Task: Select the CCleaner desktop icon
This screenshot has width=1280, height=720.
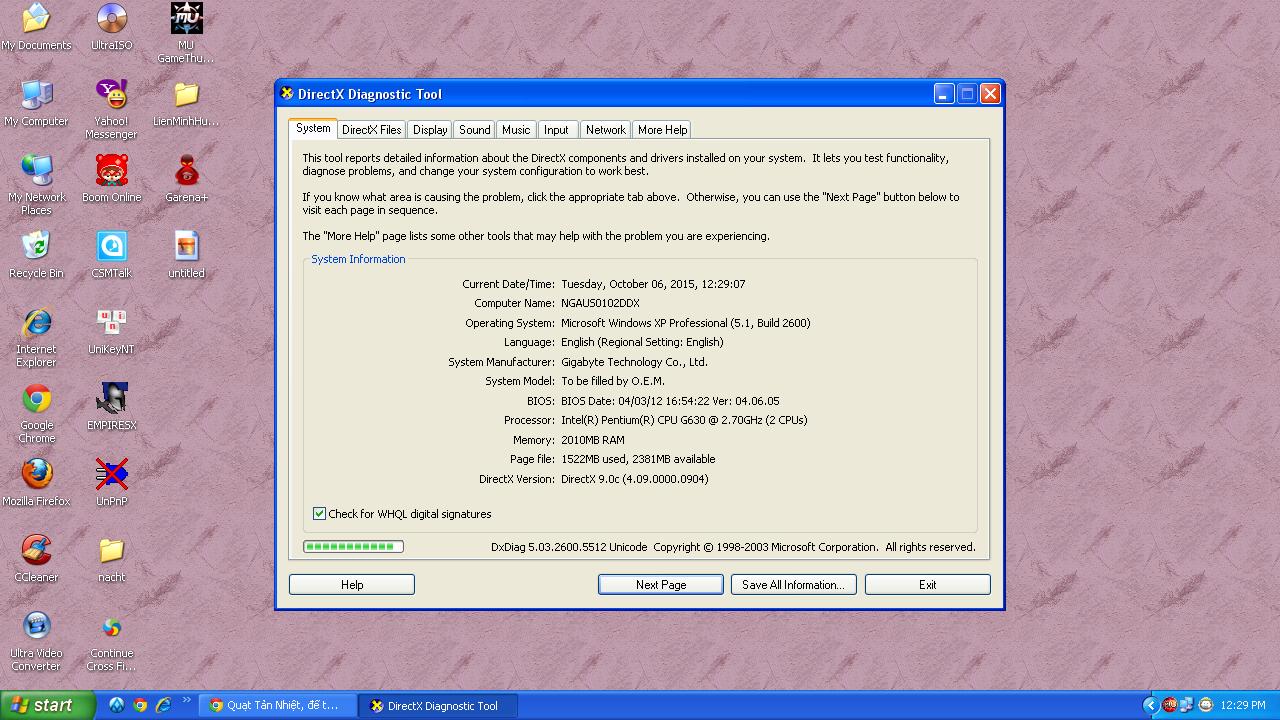Action: pos(36,559)
